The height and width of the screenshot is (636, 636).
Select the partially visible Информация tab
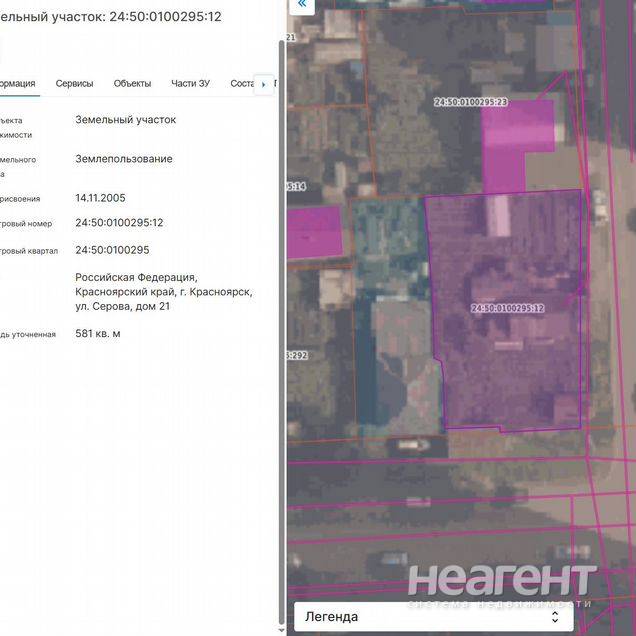coord(17,84)
